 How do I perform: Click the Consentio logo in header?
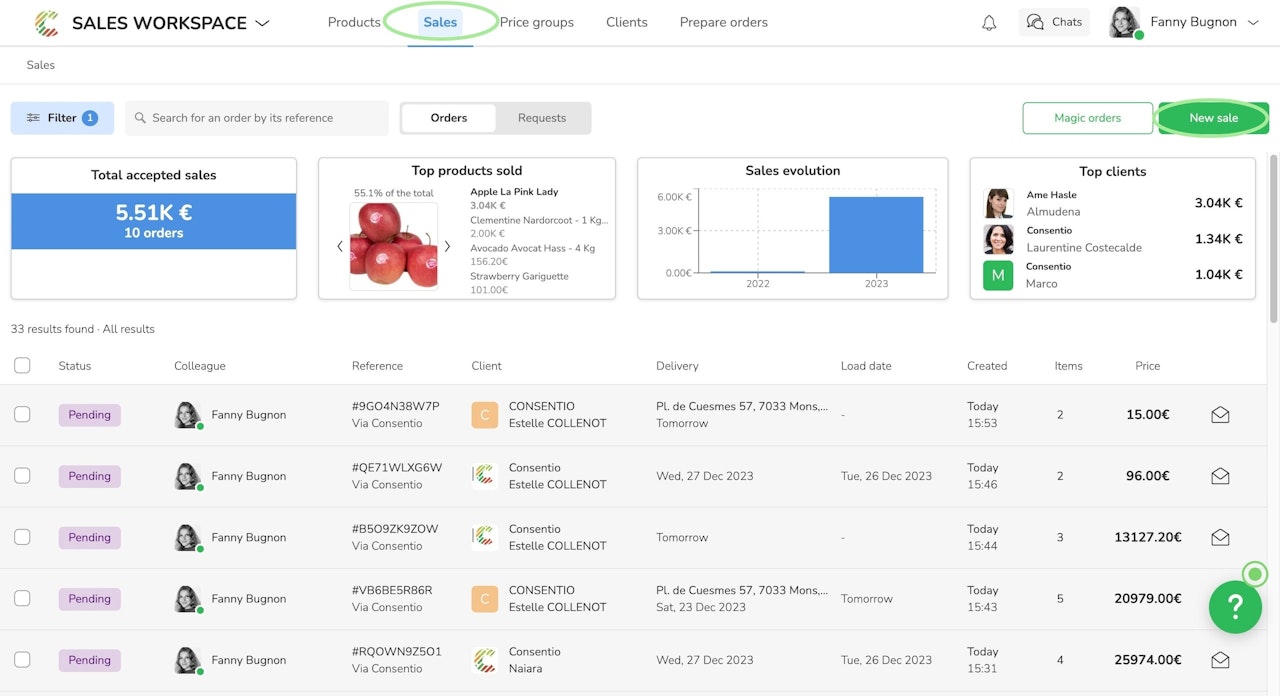click(x=47, y=22)
